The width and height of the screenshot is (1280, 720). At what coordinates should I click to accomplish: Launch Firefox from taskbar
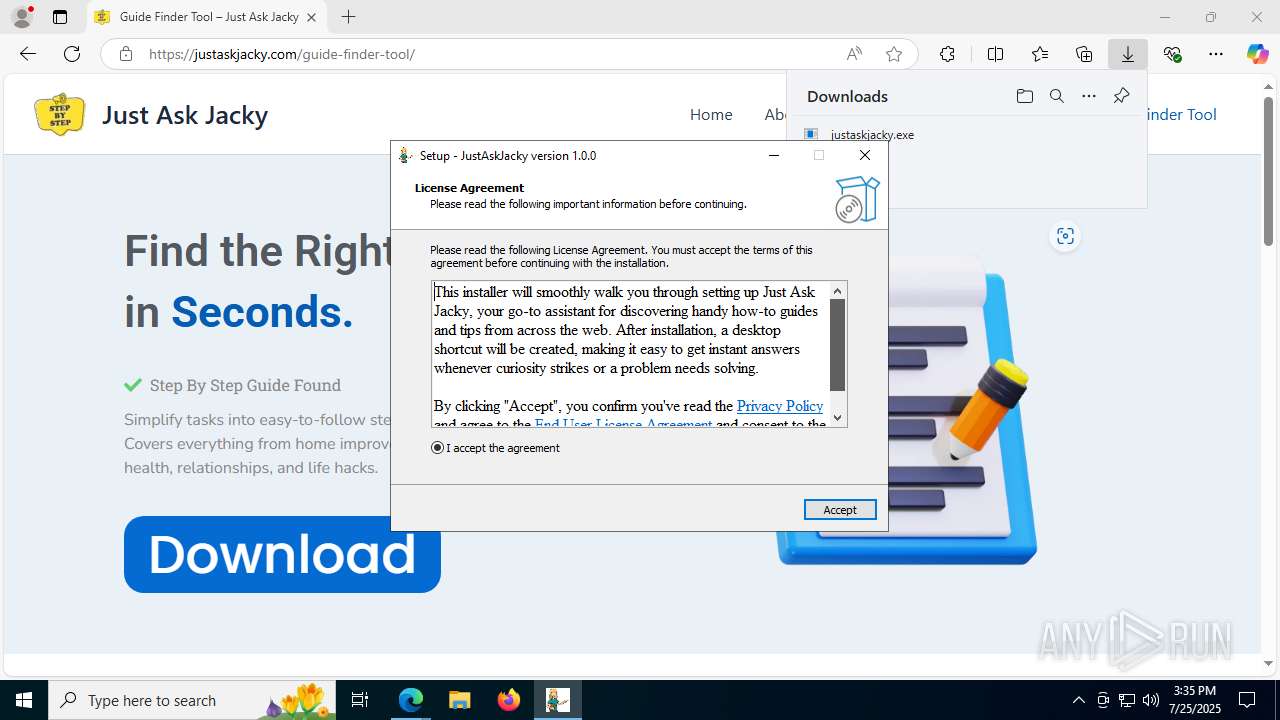[509, 700]
